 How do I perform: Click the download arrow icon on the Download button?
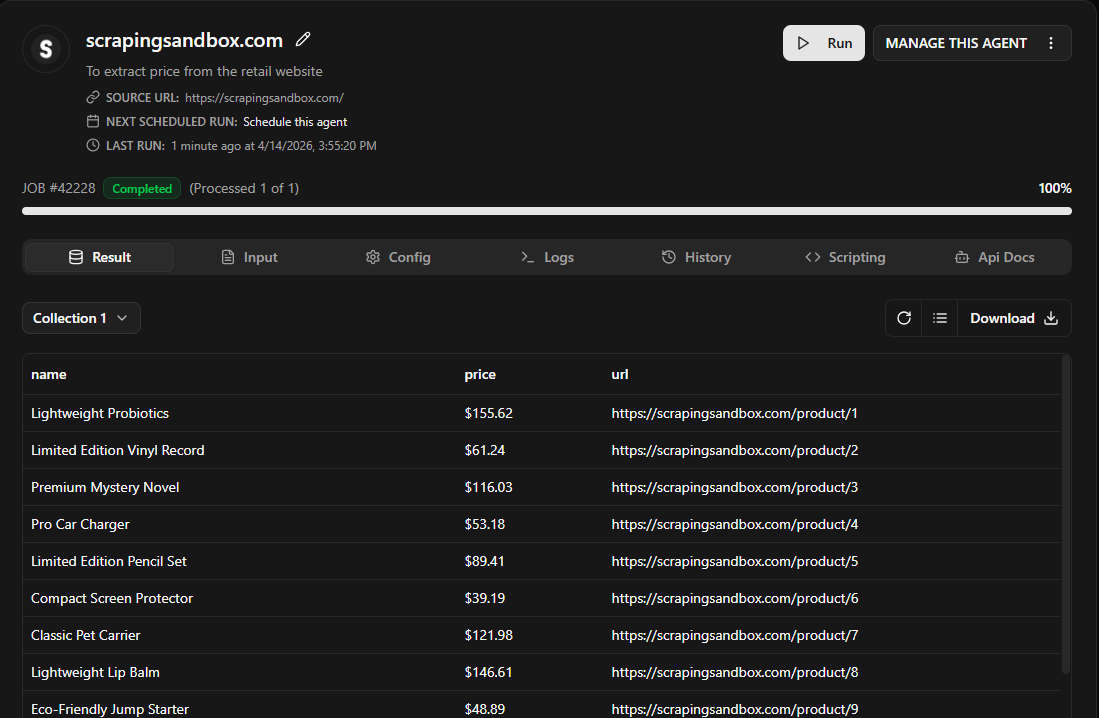point(1050,317)
